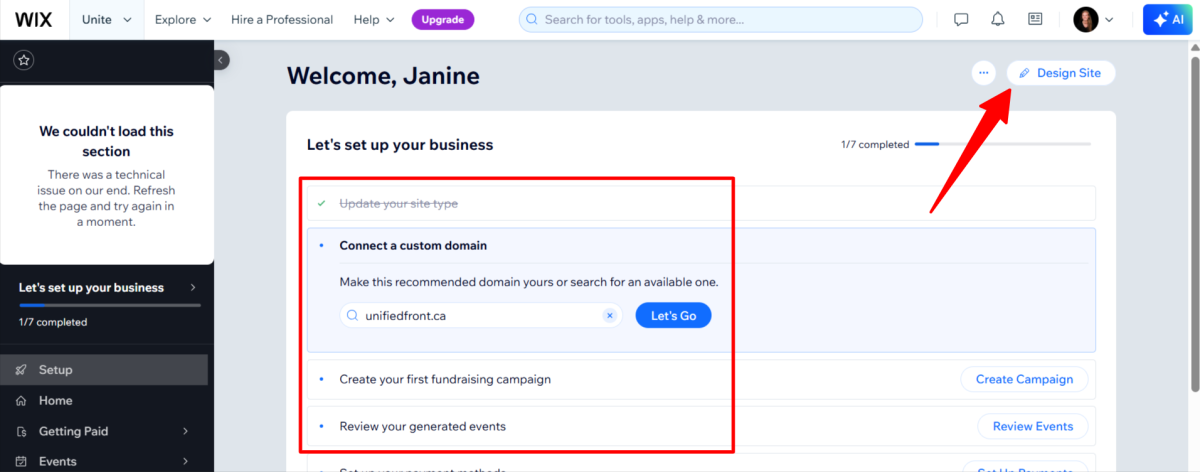Click the AI assistant button
This screenshot has width=1200, height=472.
(1170, 19)
